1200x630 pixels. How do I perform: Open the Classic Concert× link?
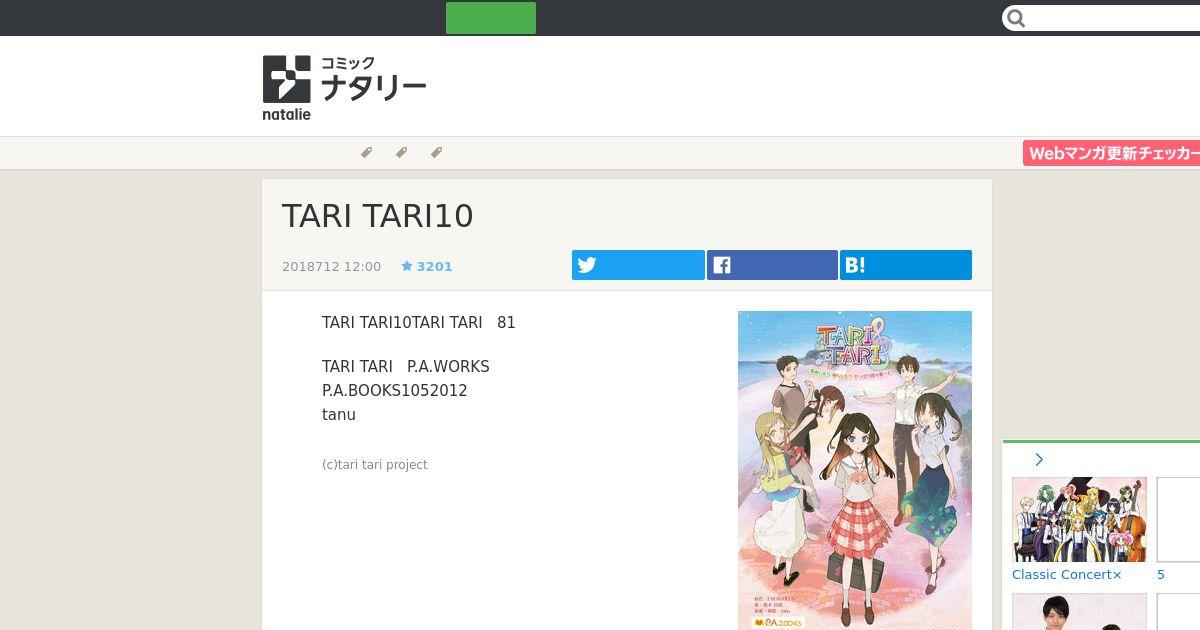[1067, 574]
